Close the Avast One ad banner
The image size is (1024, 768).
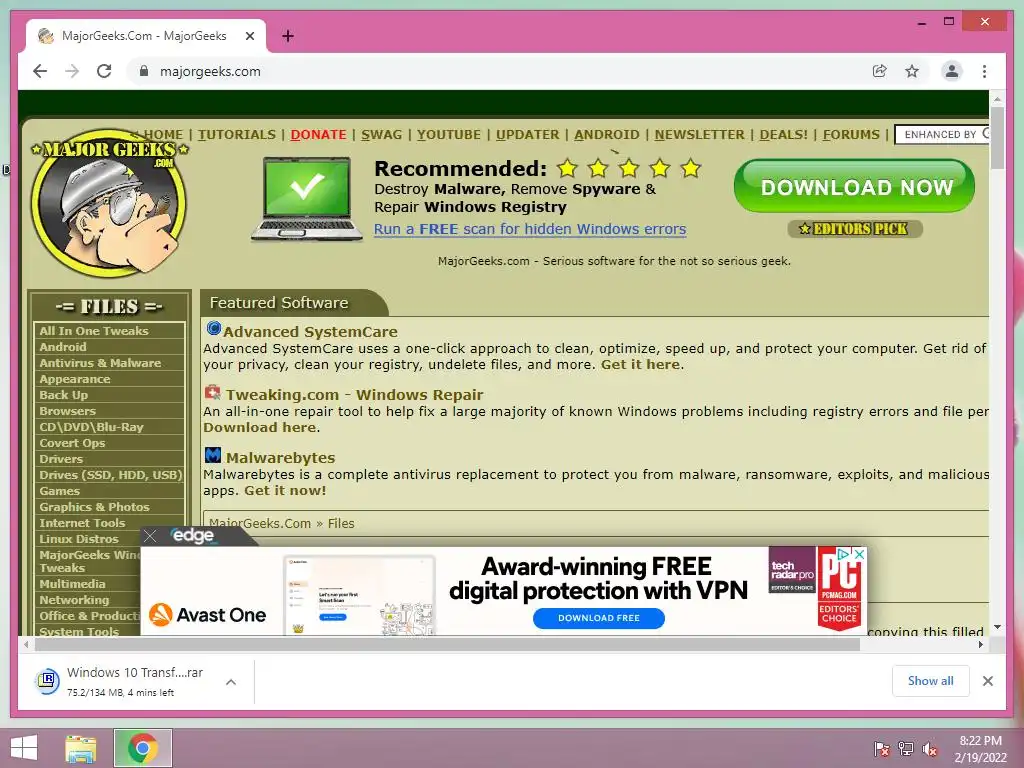coord(859,554)
